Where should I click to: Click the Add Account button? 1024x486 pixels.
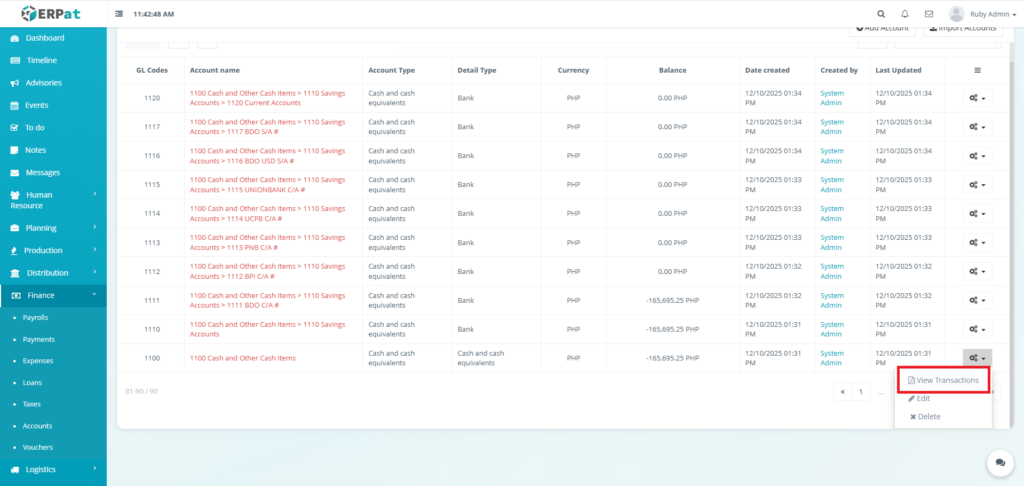[x=881, y=28]
